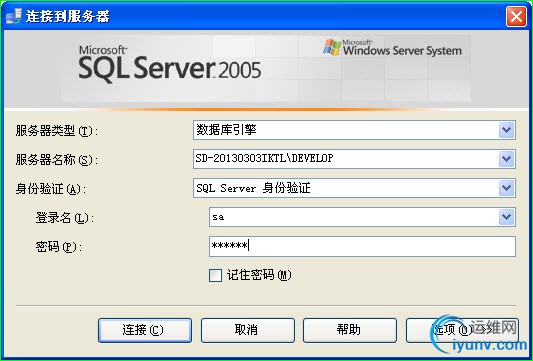Enable the 记住密码 checkbox
533x361 pixels.
[x=215, y=275]
